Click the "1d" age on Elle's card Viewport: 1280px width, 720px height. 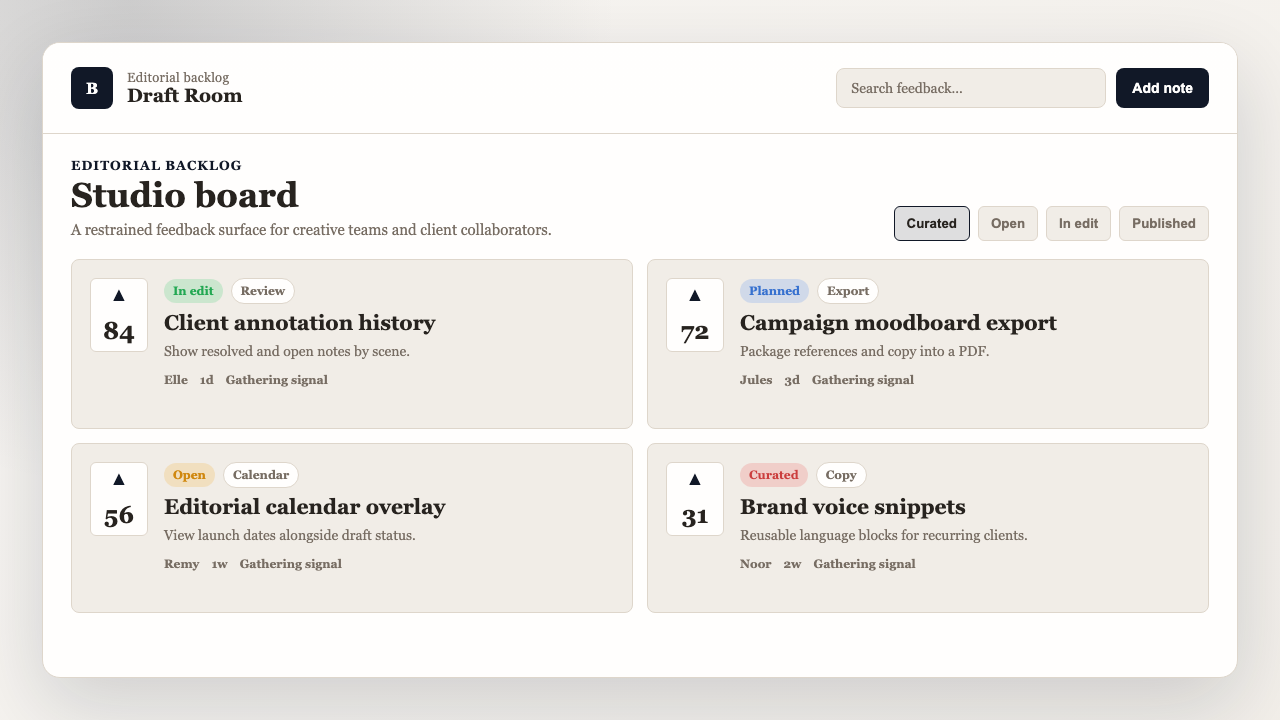coord(207,380)
